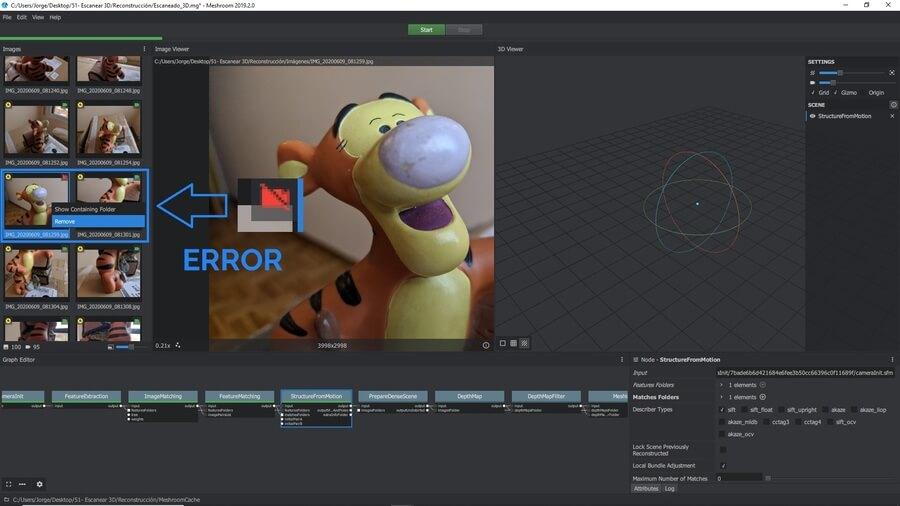
Task: Click the images count icon showing 100
Action: [6, 347]
